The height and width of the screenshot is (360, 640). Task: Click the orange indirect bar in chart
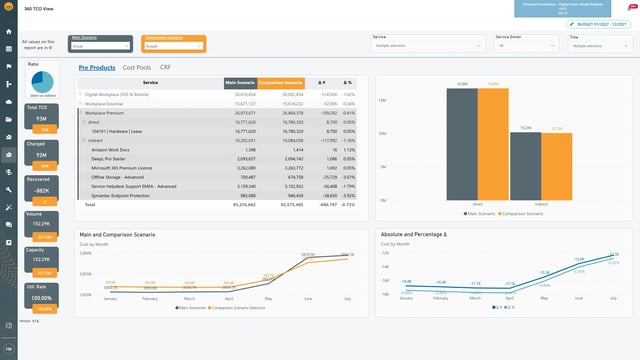click(557, 167)
